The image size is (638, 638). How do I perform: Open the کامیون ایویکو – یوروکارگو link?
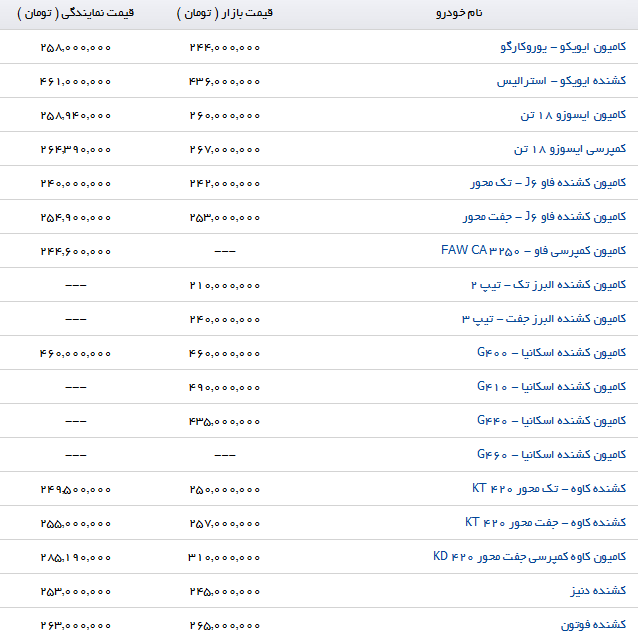tap(563, 47)
